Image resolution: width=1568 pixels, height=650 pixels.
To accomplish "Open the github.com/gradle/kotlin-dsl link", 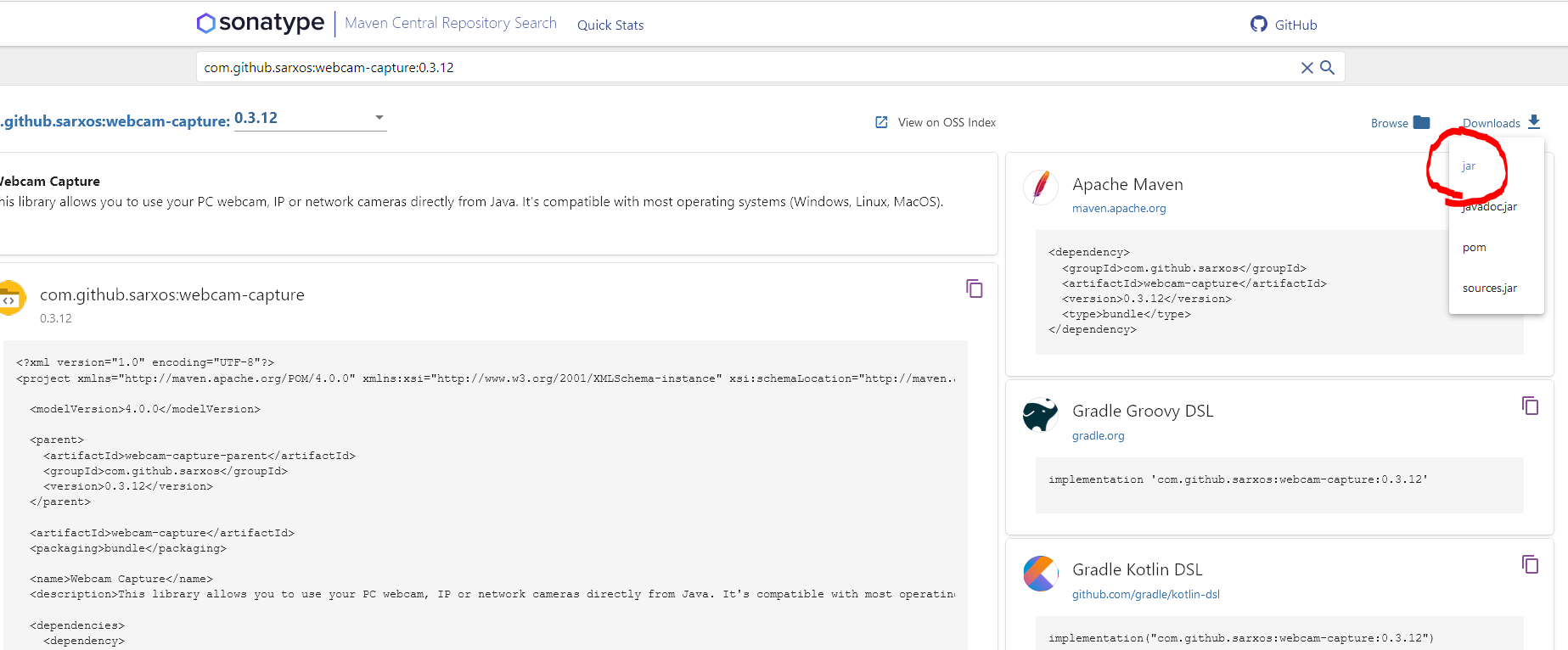I will tap(1145, 595).
